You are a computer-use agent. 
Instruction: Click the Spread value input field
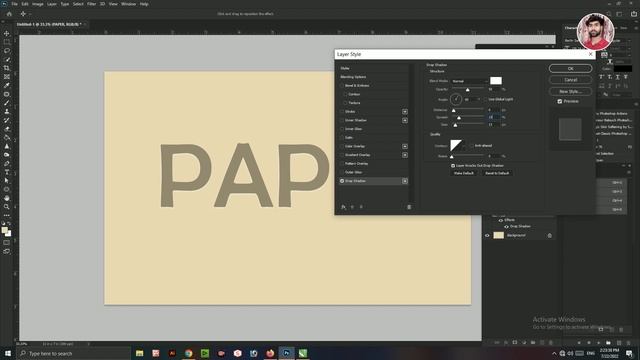point(493,117)
